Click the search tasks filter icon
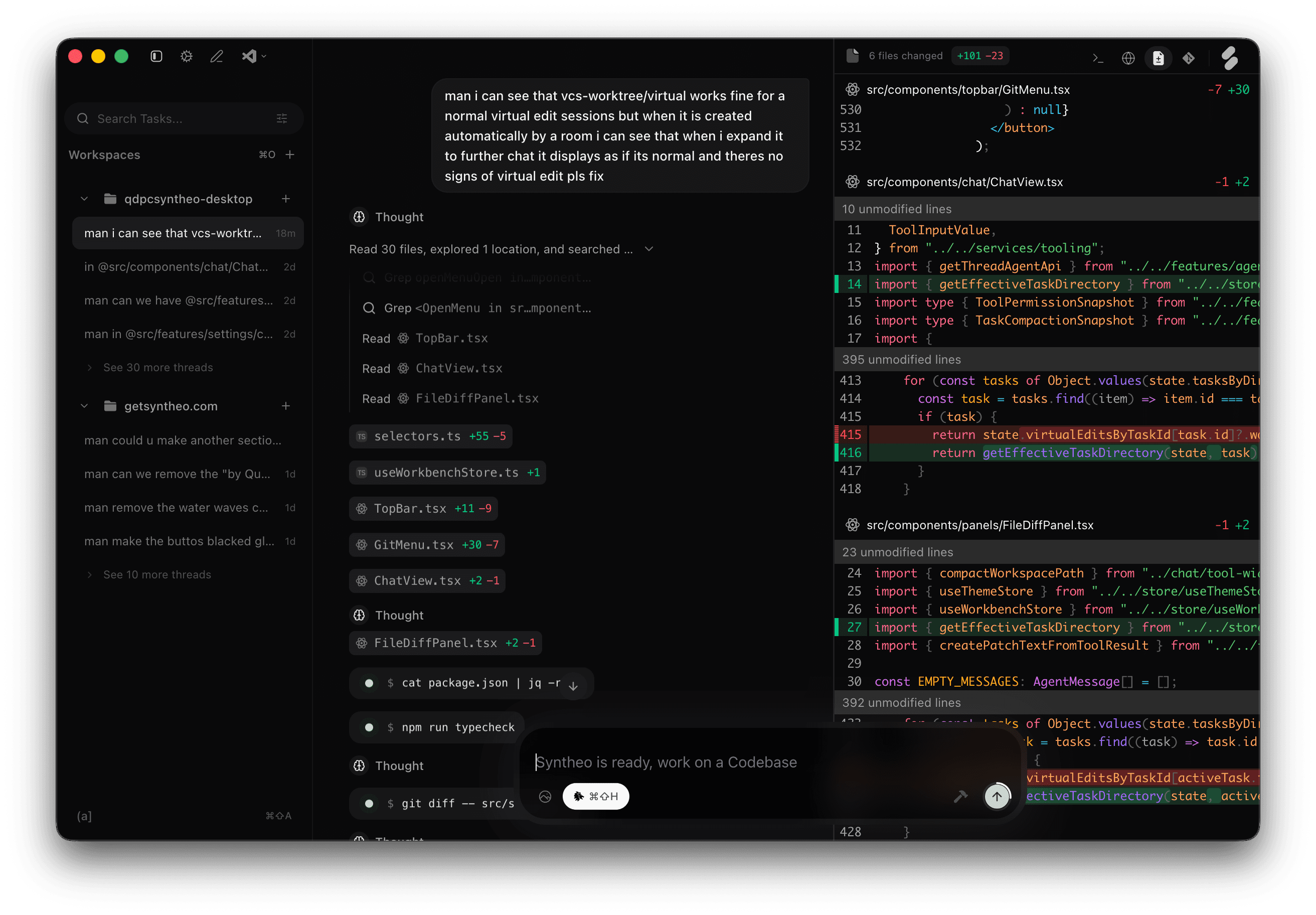This screenshot has width=1316, height=915. pyautogui.click(x=281, y=119)
